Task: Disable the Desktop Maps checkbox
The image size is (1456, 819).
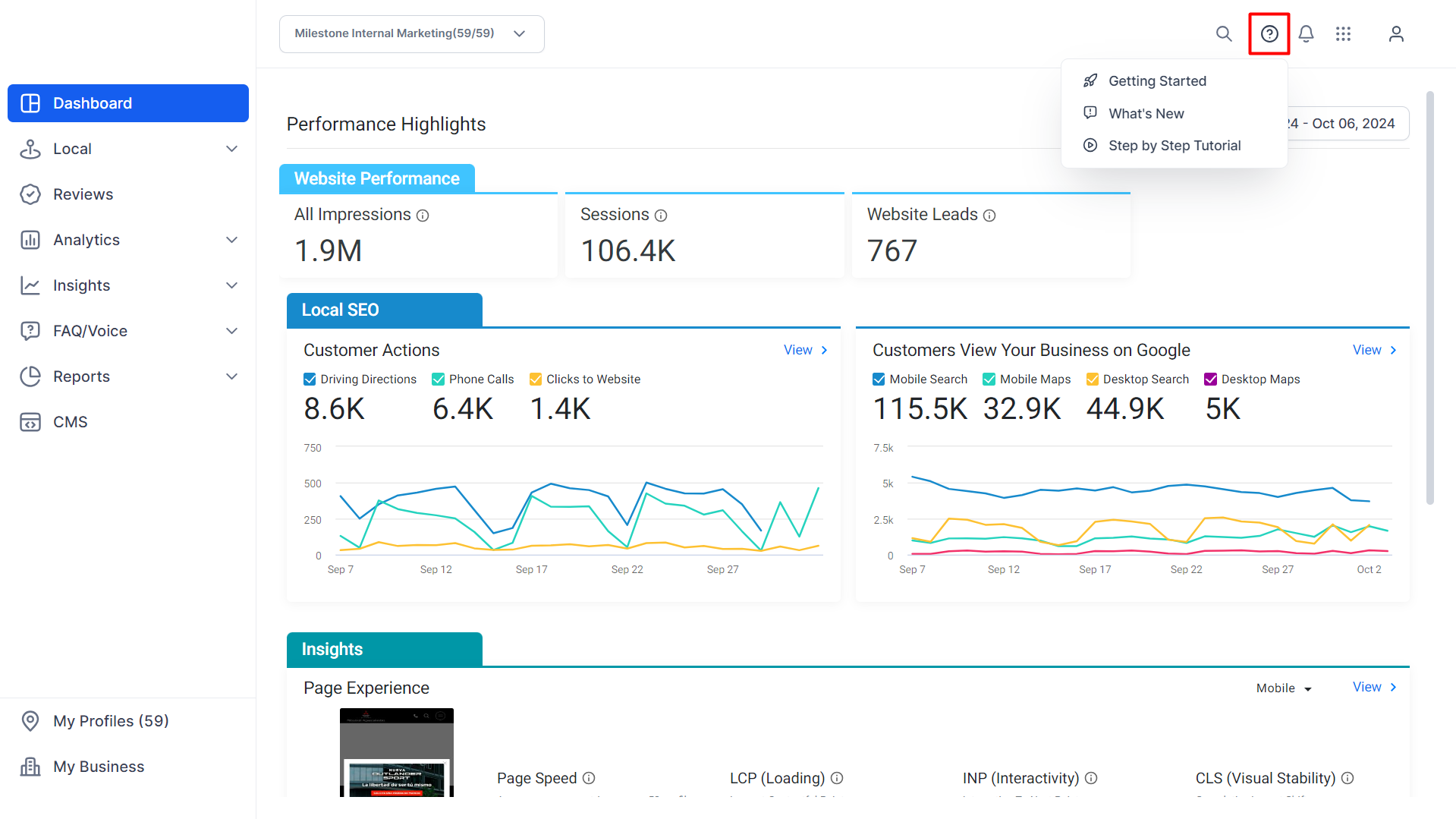Action: pos(1210,379)
